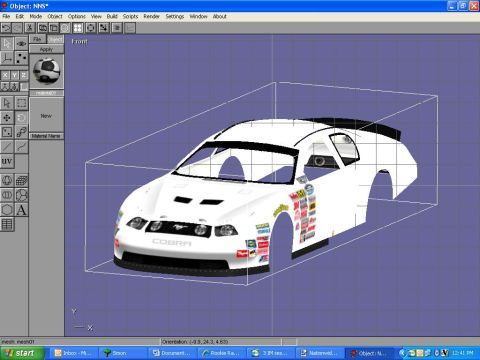Click the circled-square icon in top toolbar
This screenshot has width=480, height=360.
tap(90, 28)
